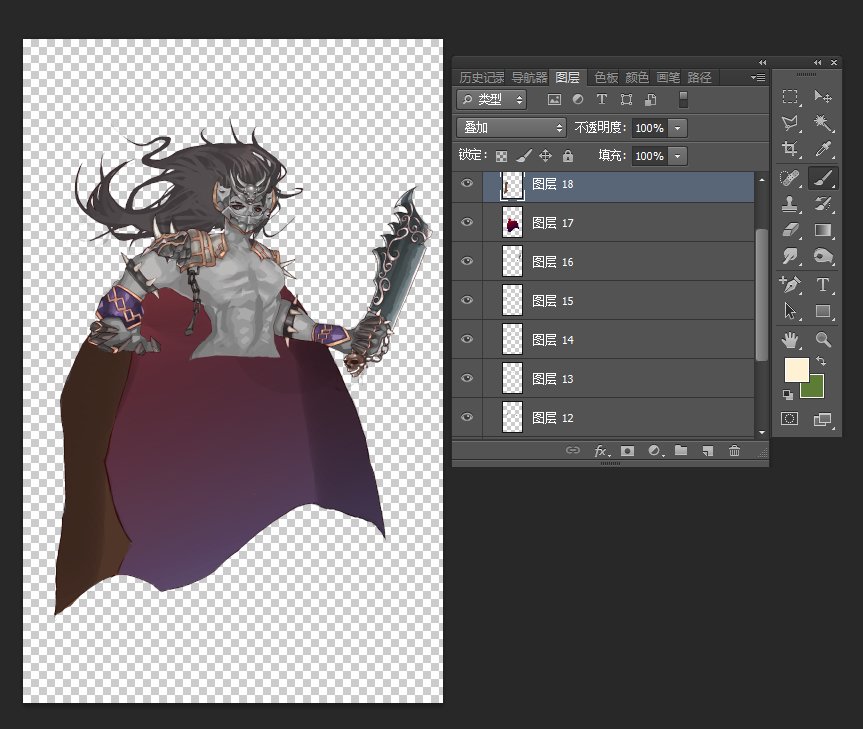Select the Smudge tool

(790, 255)
